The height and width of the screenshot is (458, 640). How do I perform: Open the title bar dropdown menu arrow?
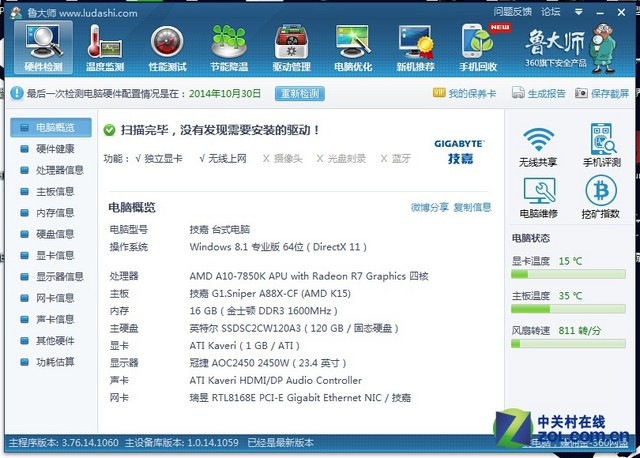578,12
